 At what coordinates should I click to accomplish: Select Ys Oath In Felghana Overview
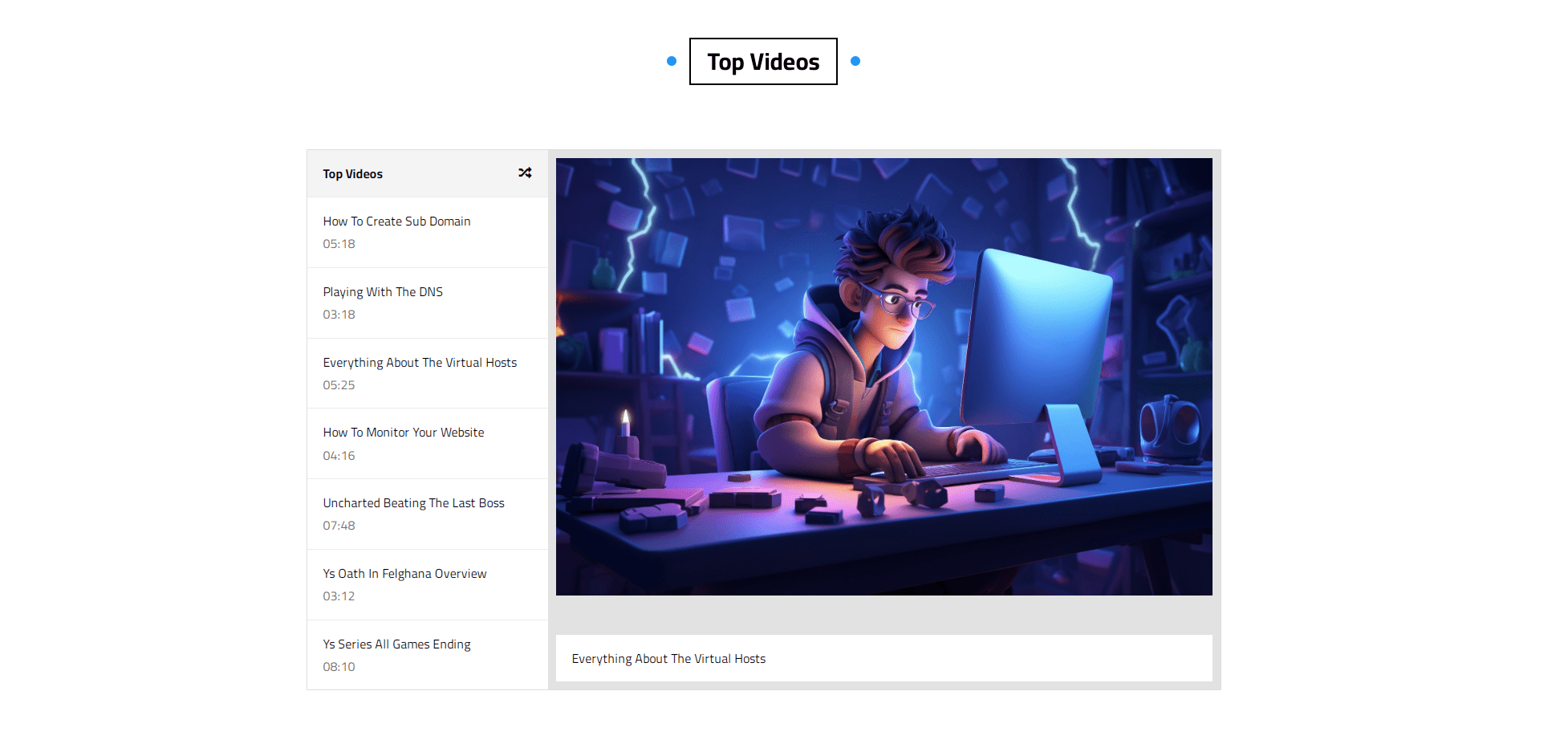click(404, 574)
